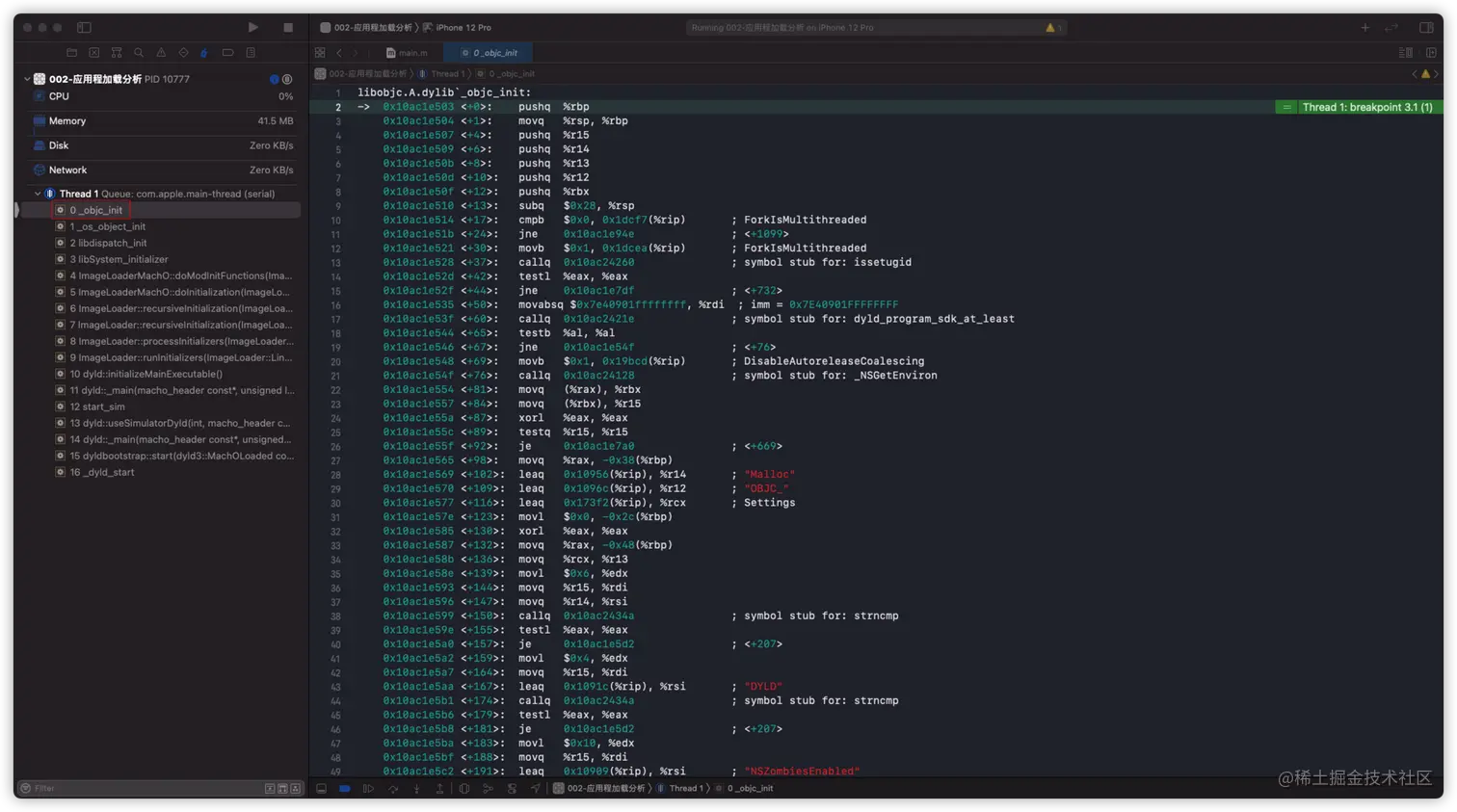Image resolution: width=1457 pixels, height=812 pixels.
Task: Click the blue process view options icon
Action: click(x=275, y=79)
